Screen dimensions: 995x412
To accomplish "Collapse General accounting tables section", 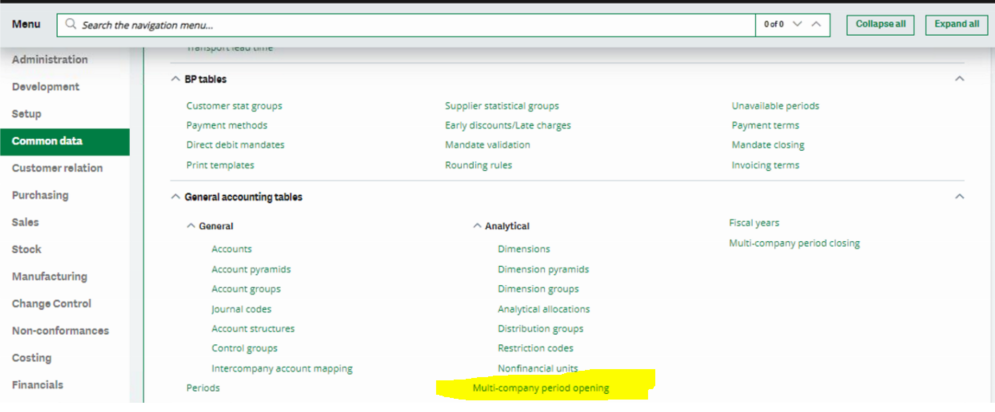I will 177,197.
